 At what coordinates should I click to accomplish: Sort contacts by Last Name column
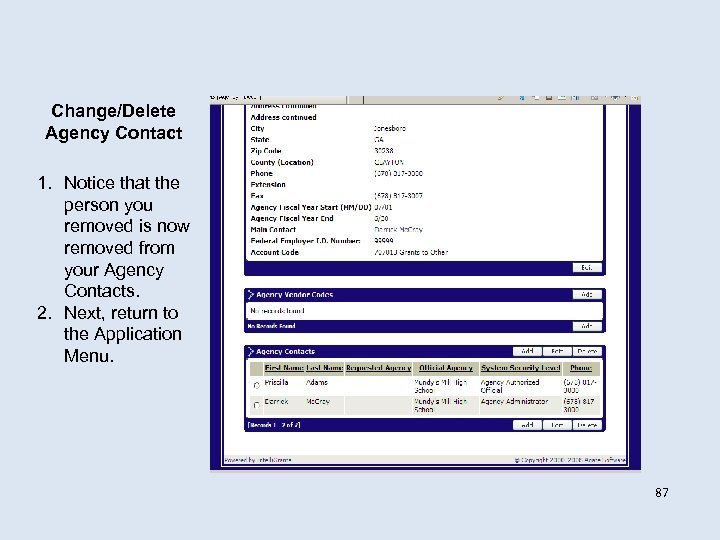[324, 368]
